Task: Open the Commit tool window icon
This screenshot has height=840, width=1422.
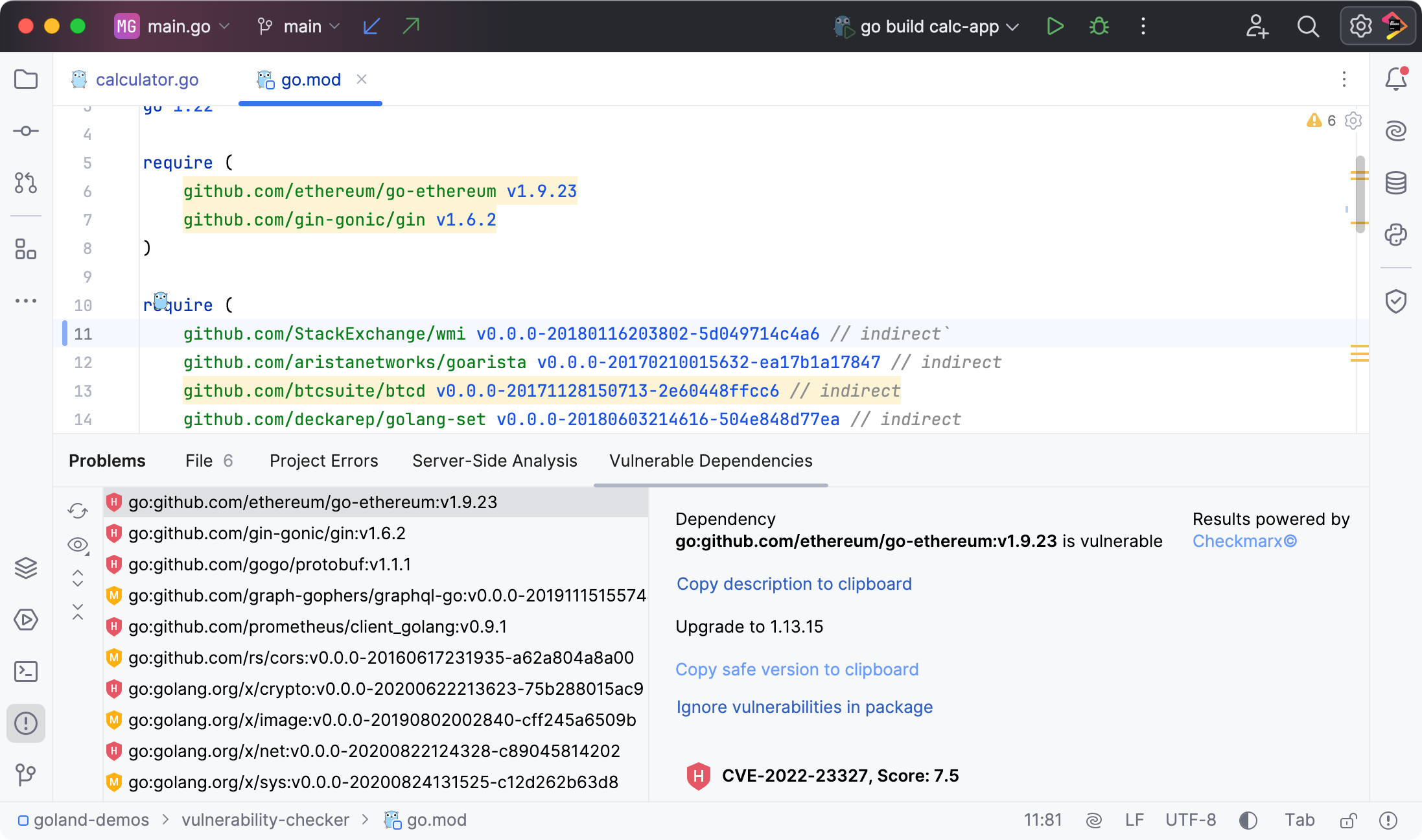Action: [x=26, y=132]
